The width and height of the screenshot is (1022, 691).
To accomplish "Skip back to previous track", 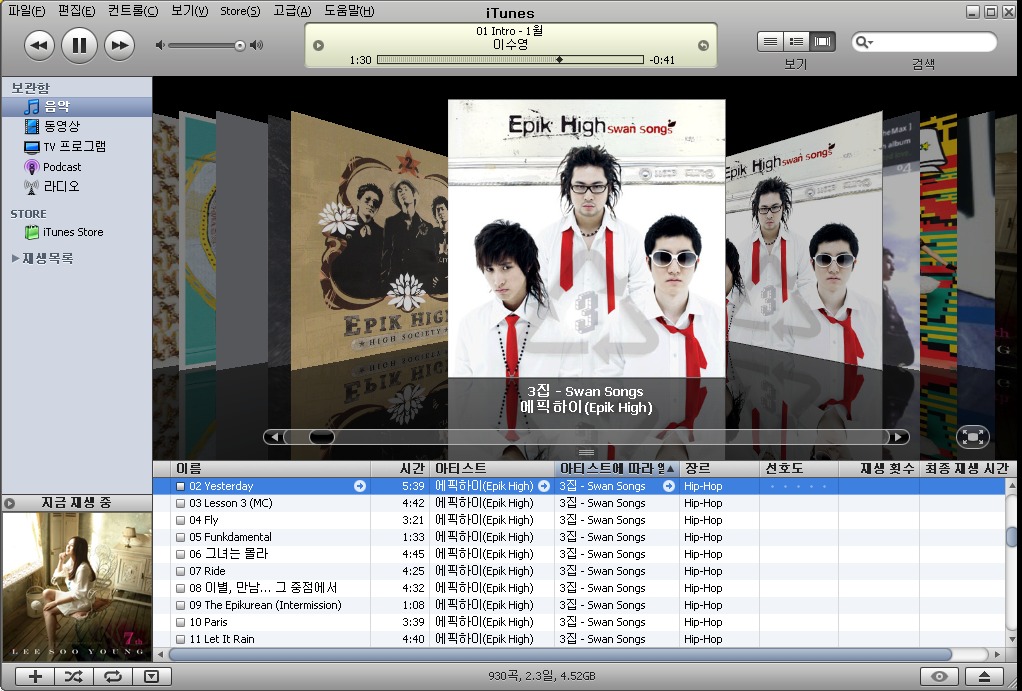I will [39, 46].
